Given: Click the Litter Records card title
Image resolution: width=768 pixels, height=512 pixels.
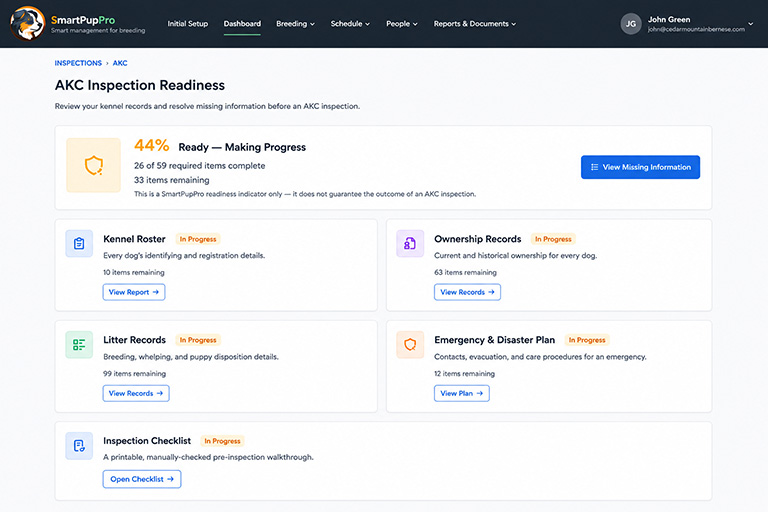Looking at the screenshot, I should (x=135, y=340).
